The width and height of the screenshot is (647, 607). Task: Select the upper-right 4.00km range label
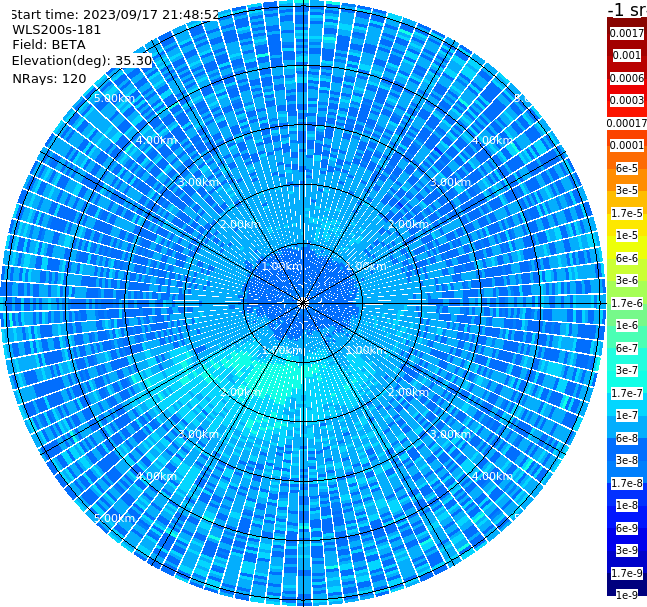(492, 140)
